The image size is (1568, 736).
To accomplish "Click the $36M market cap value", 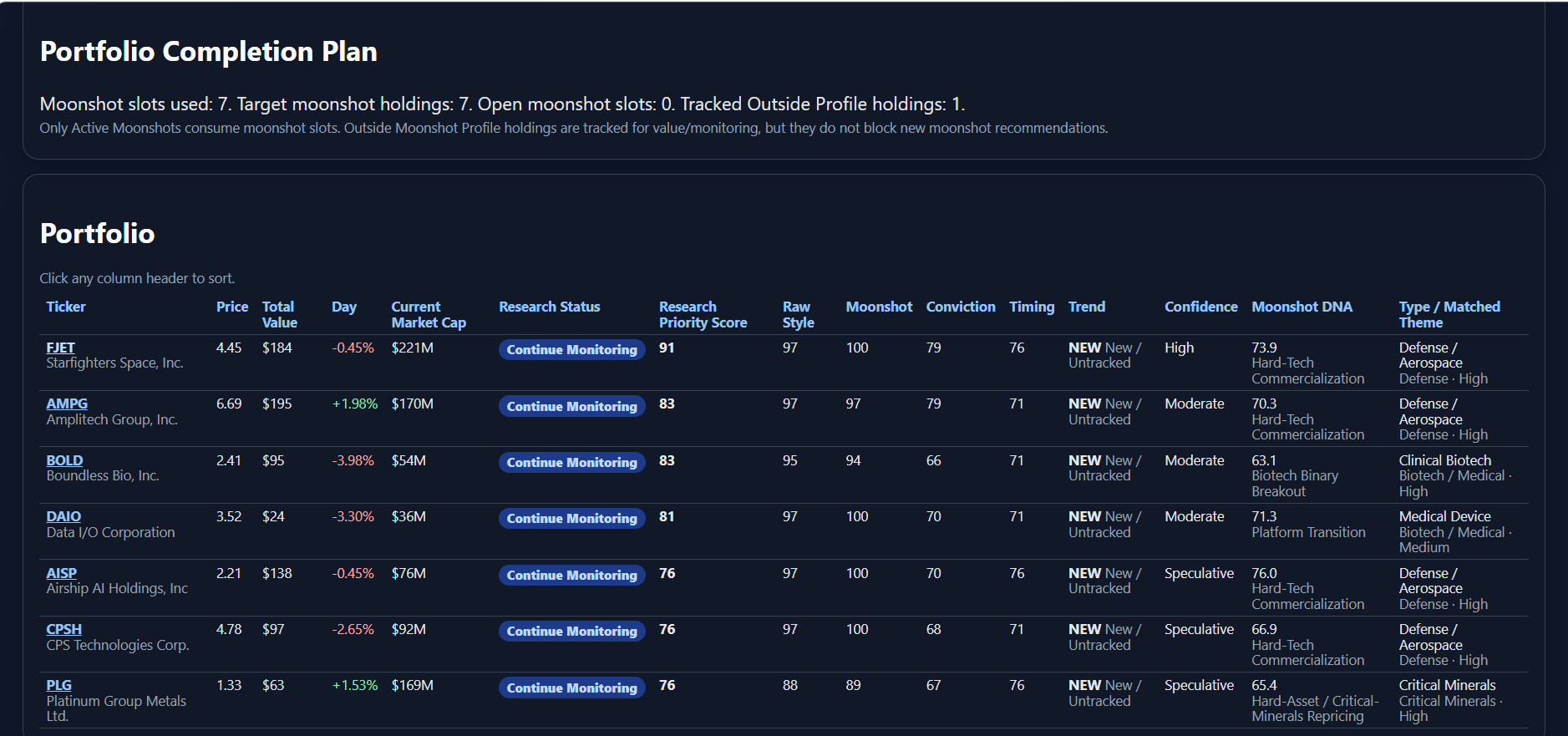I will coord(408,516).
